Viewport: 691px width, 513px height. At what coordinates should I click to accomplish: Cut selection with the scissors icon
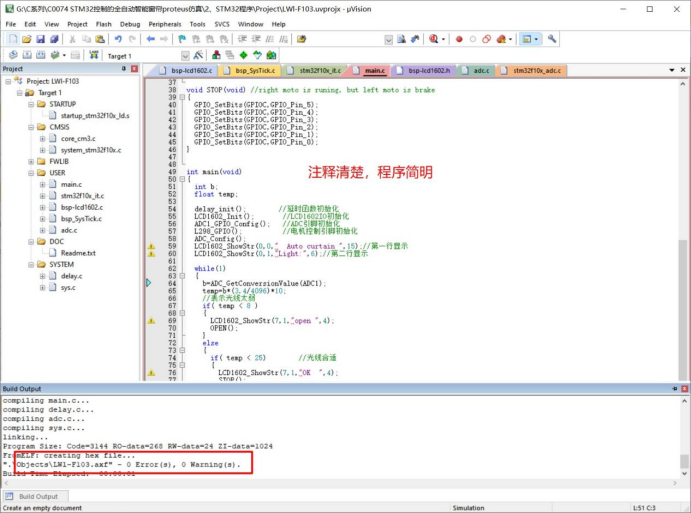[x=72, y=39]
